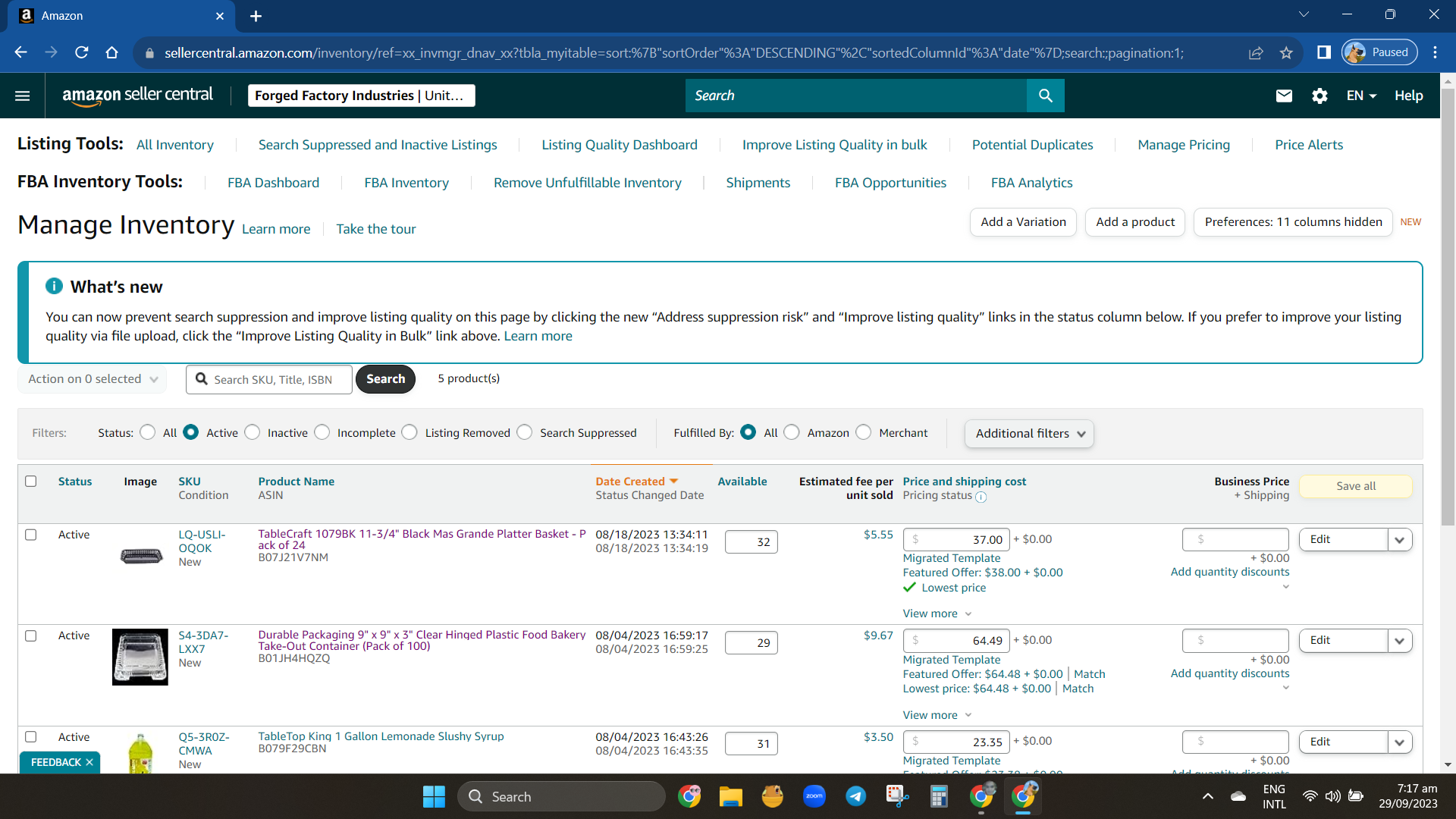This screenshot has height=819, width=1456.
Task: Click the Search SKU, Title, ISBN field
Action: tap(269, 379)
